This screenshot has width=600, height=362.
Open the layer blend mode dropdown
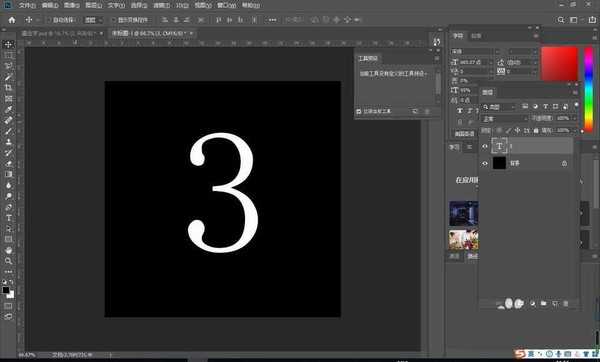click(504, 119)
